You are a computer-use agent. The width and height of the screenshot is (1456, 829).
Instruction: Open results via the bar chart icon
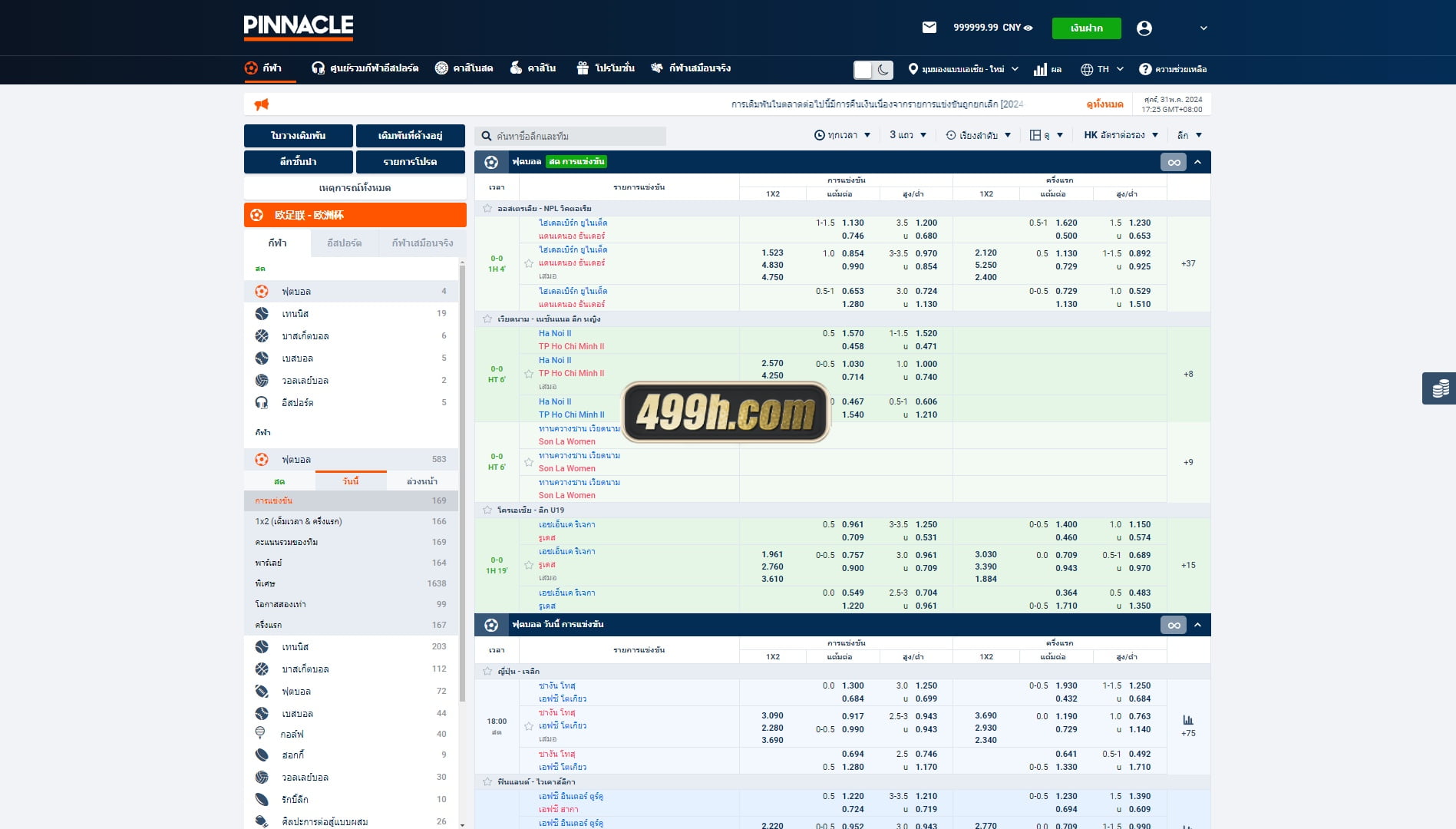point(1040,69)
